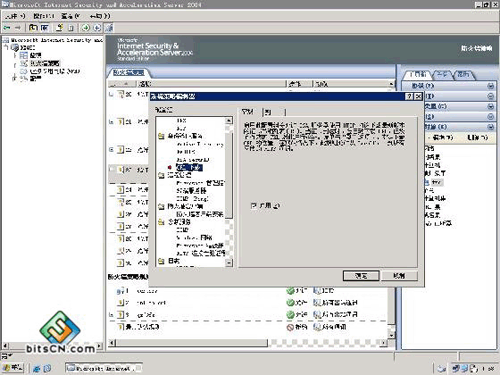Click the green circular arrow toolbar icon
500x375 pixels.
[x=85, y=28]
